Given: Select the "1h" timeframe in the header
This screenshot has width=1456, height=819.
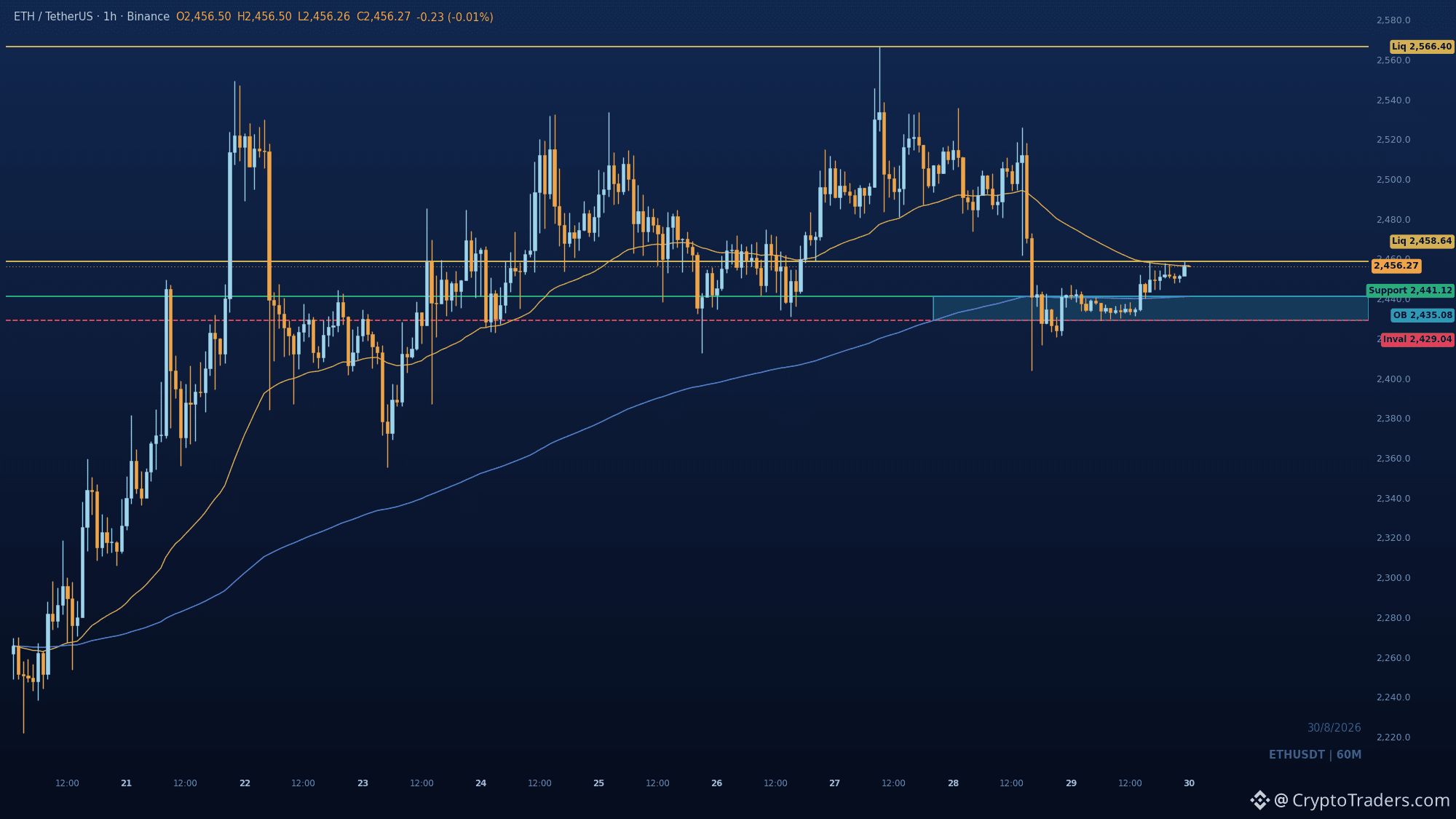Looking at the screenshot, I should 110,17.
